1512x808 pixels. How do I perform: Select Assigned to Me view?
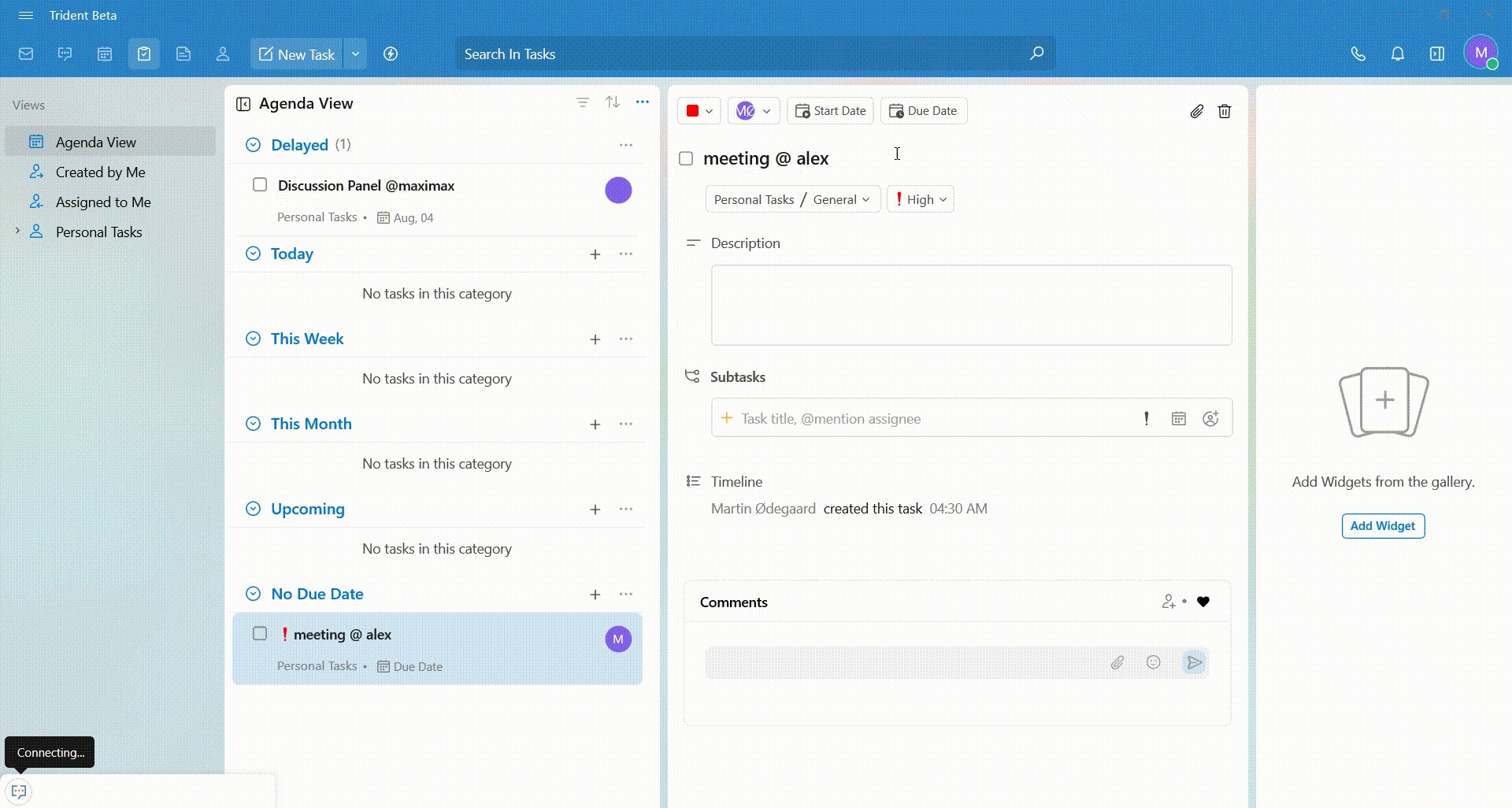click(x=103, y=202)
